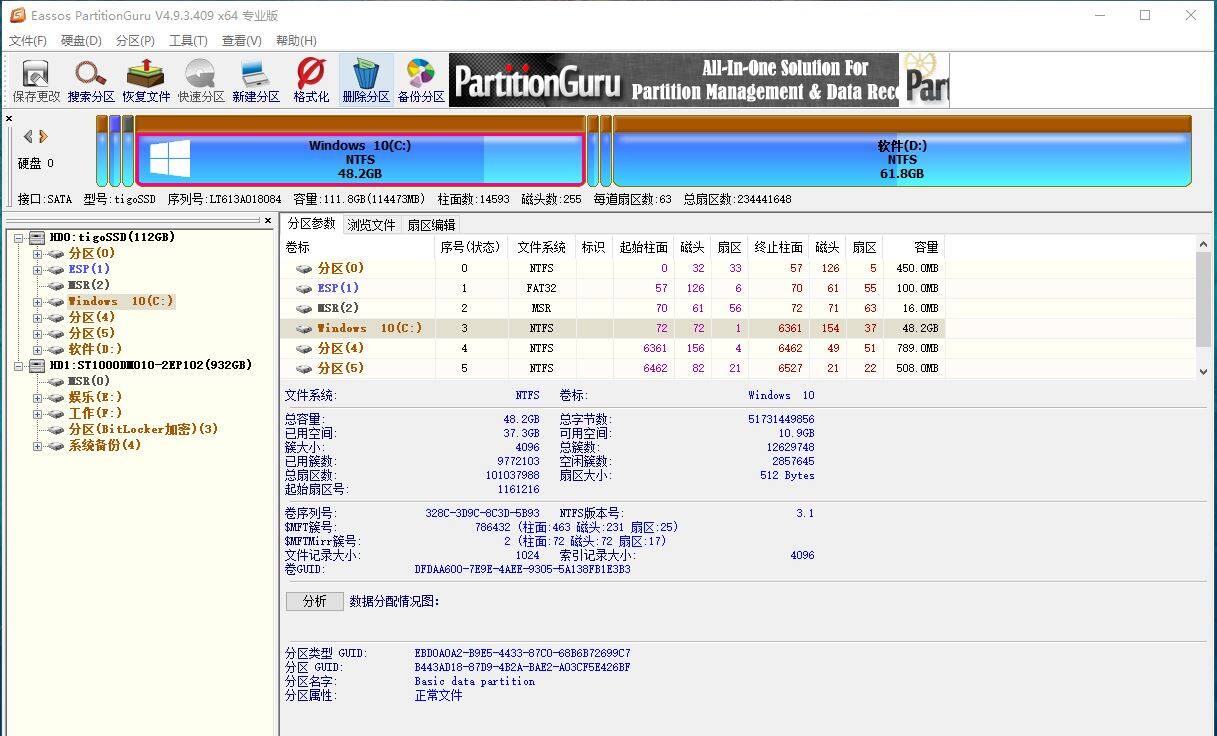The image size is (1217, 736).
Task: Expand the ESP(1) tree node
Action: tap(38, 269)
